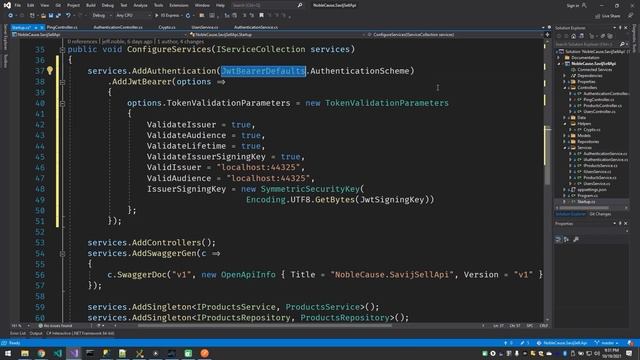
Task: Click the repository name in status bar
Action: [x=562, y=343]
